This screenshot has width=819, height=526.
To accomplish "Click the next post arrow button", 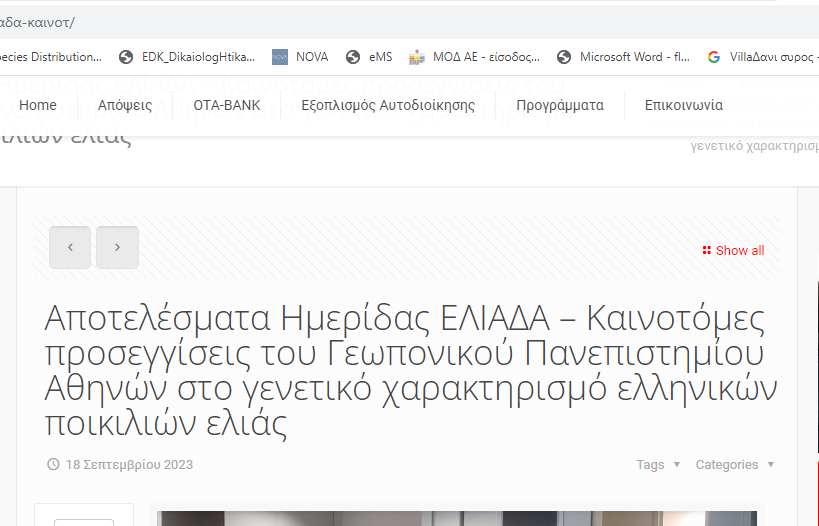I will (x=117, y=248).
